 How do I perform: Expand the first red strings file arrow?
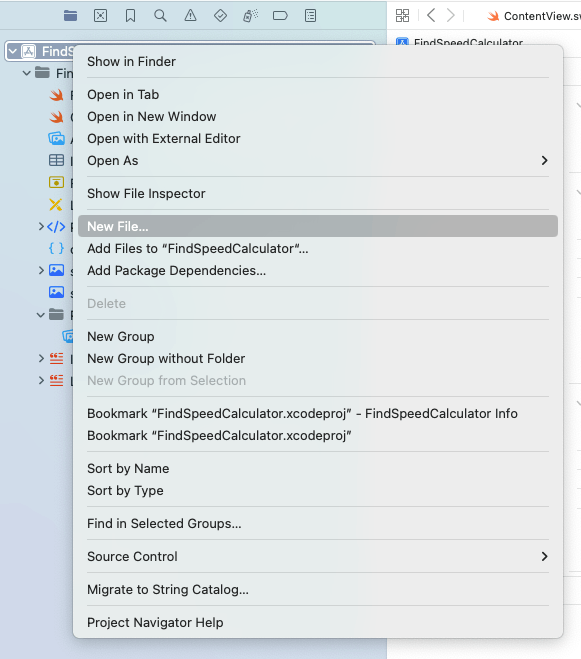point(41,358)
